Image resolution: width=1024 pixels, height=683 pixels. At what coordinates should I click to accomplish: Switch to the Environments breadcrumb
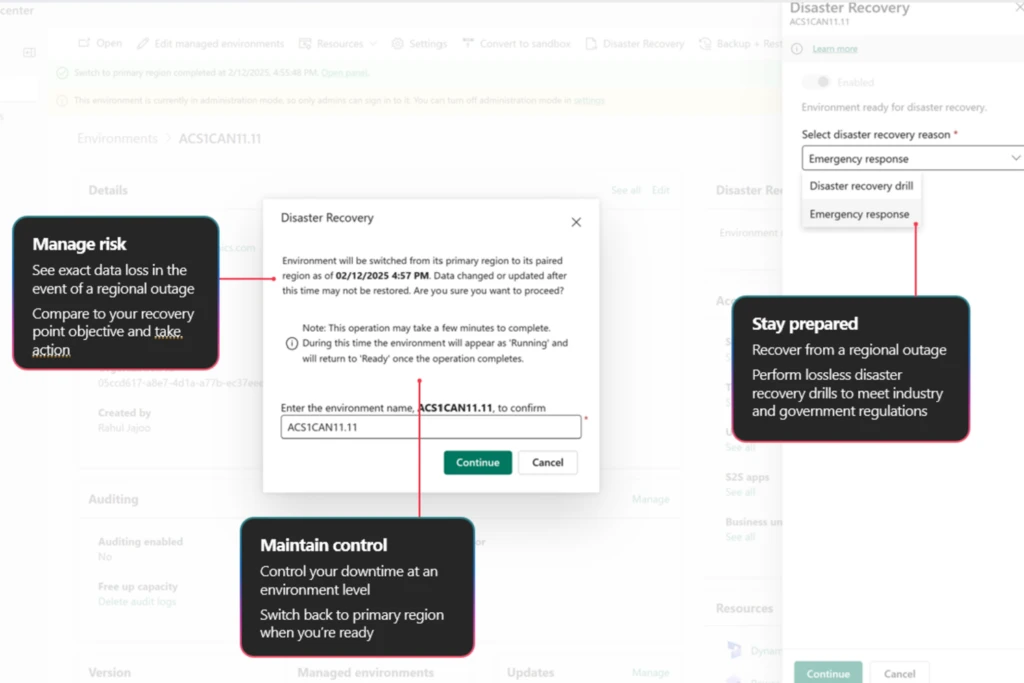117,138
